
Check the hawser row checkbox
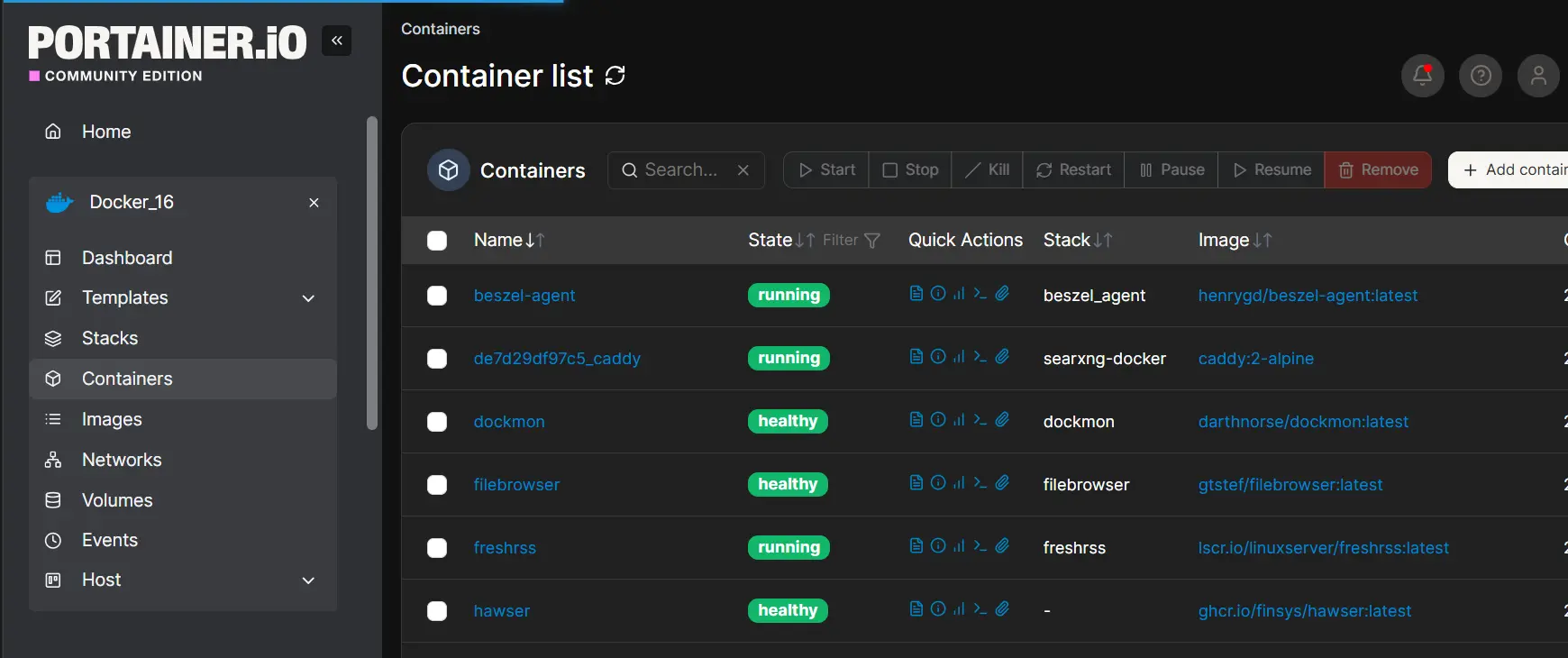pos(437,611)
